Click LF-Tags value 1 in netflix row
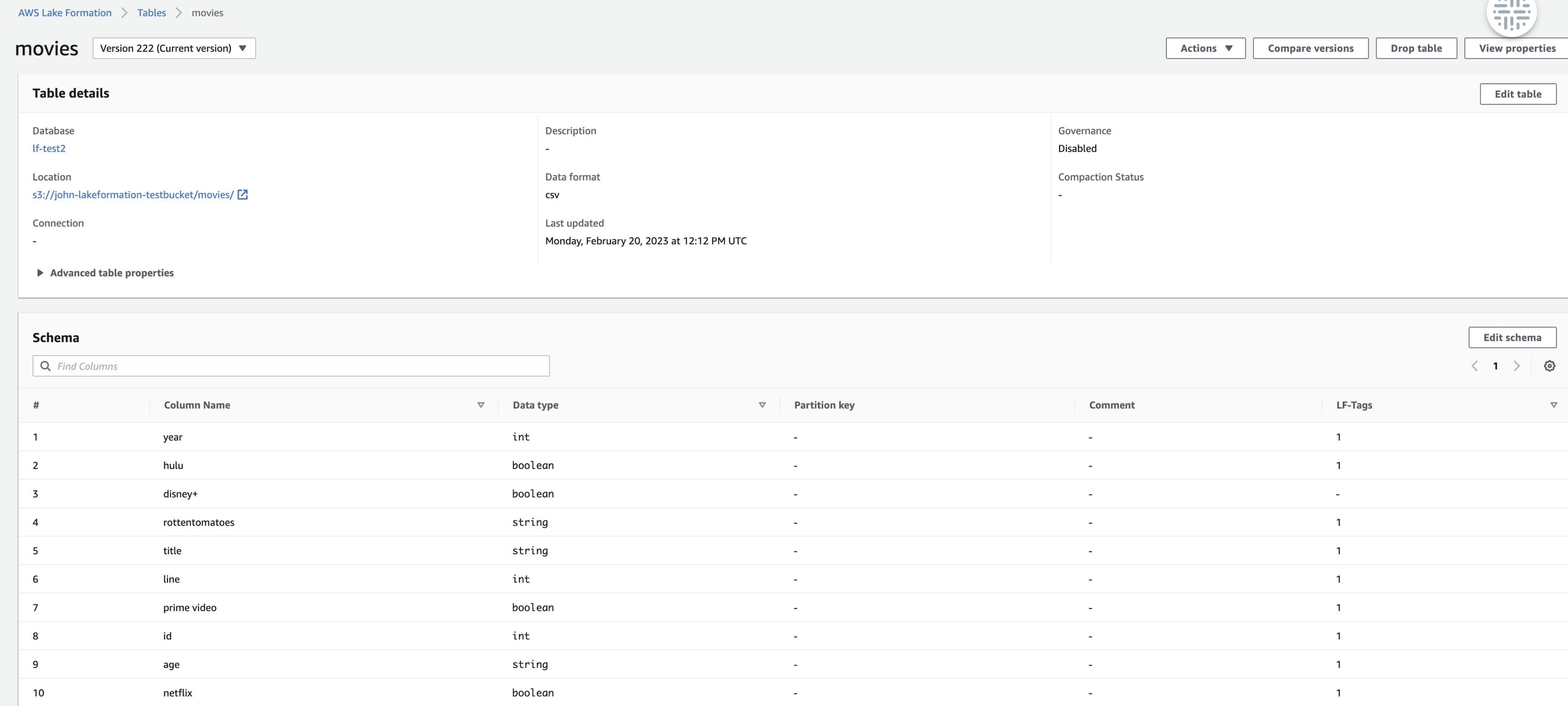1568x706 pixels. pos(1338,693)
